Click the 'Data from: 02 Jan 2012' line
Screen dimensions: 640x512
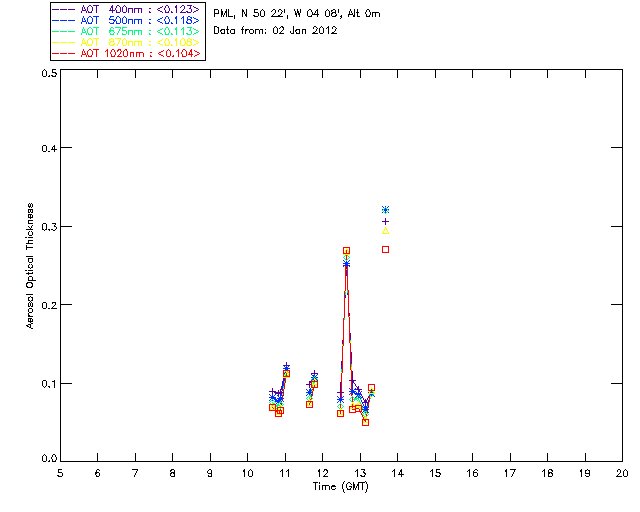tap(275, 30)
